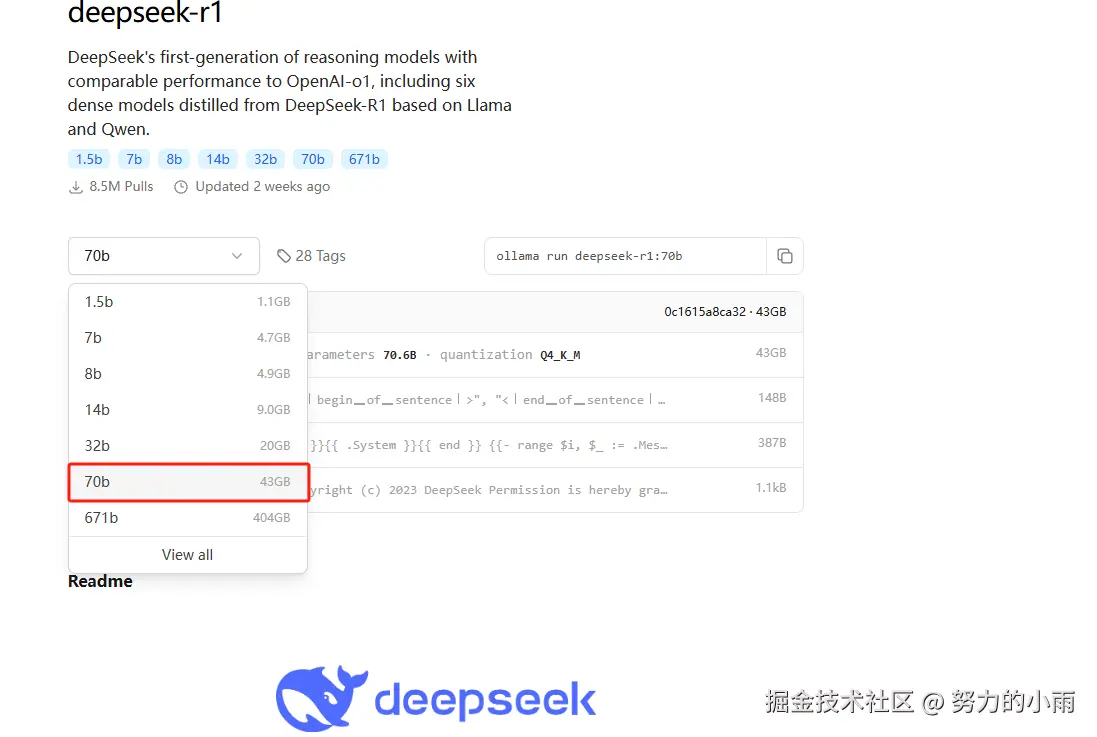Pick the 8b 4.9GB model entry
The height and width of the screenshot is (737, 1097).
point(187,374)
